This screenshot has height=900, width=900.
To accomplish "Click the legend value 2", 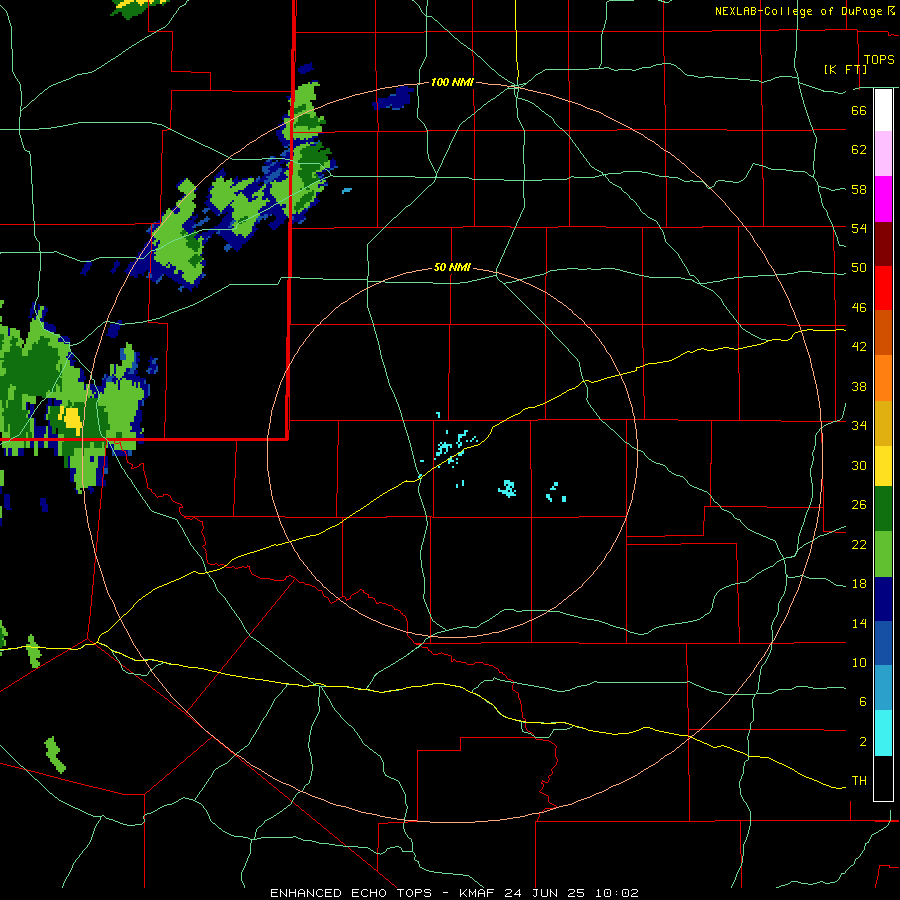I will click(x=863, y=742).
